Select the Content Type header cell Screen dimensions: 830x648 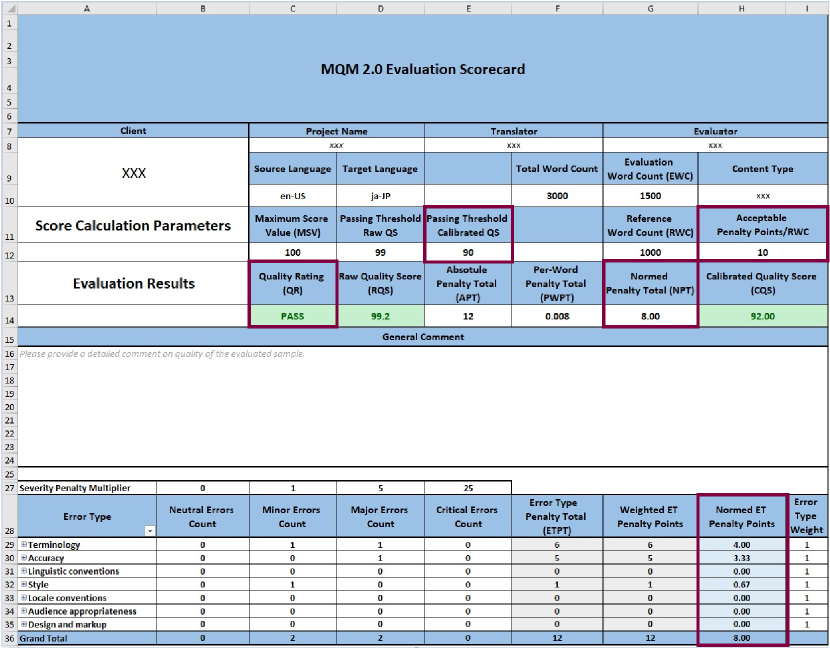click(763, 168)
